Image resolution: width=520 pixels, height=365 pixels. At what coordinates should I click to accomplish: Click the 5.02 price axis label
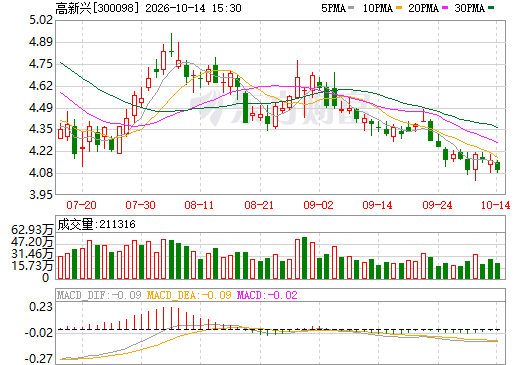point(41,20)
